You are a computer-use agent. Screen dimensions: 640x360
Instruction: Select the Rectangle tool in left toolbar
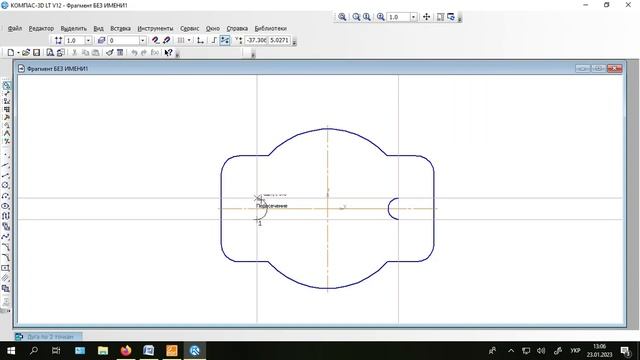(6, 268)
